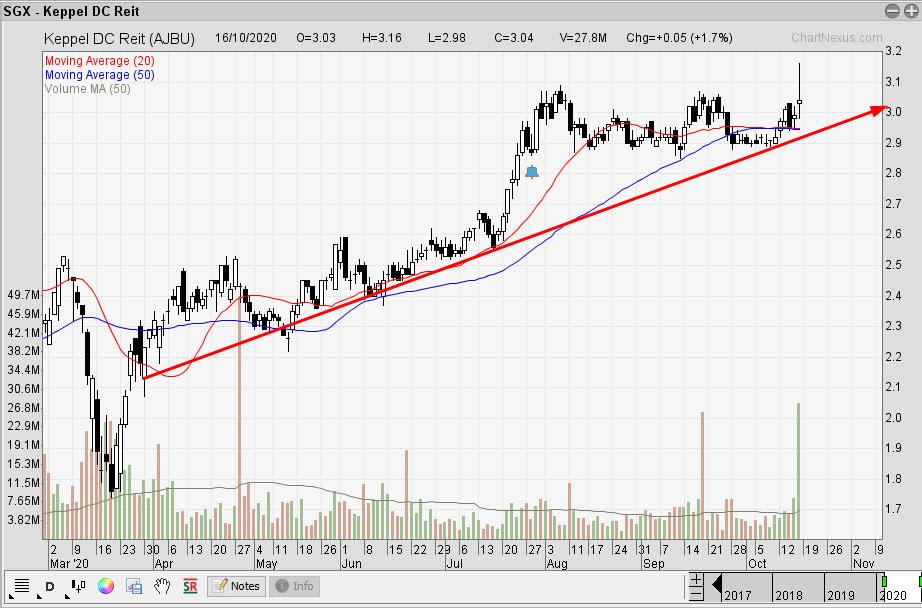Open the chart type dropdown arrow
The width and height of the screenshot is (922, 608).
(68, 596)
